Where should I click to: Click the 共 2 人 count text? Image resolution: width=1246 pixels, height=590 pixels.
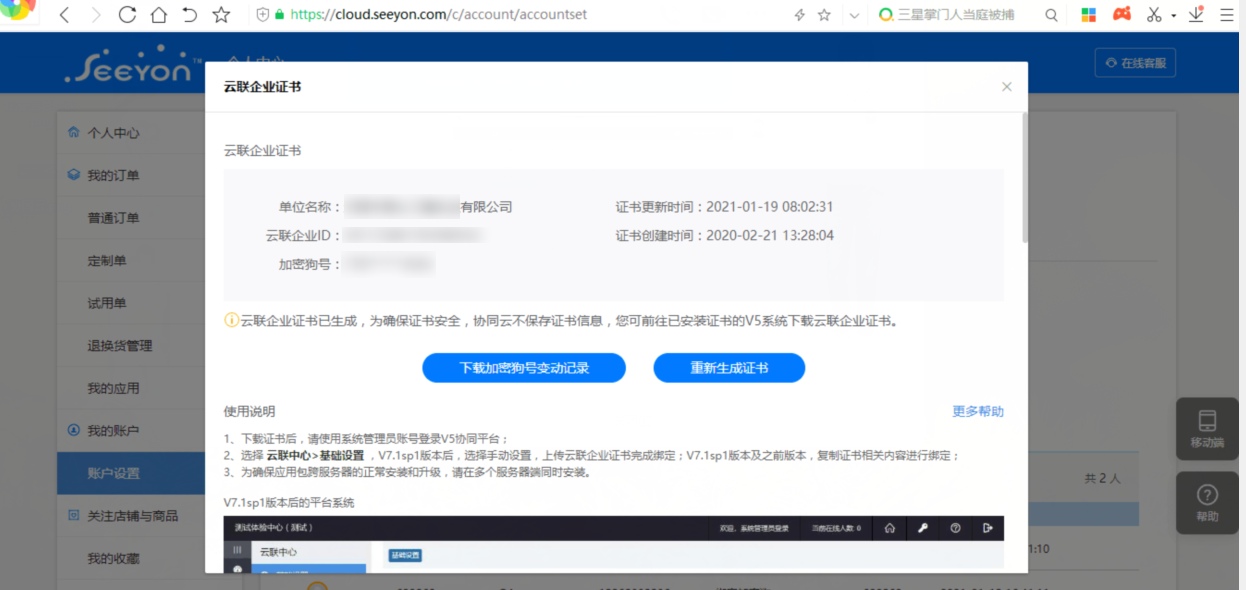pos(1105,480)
